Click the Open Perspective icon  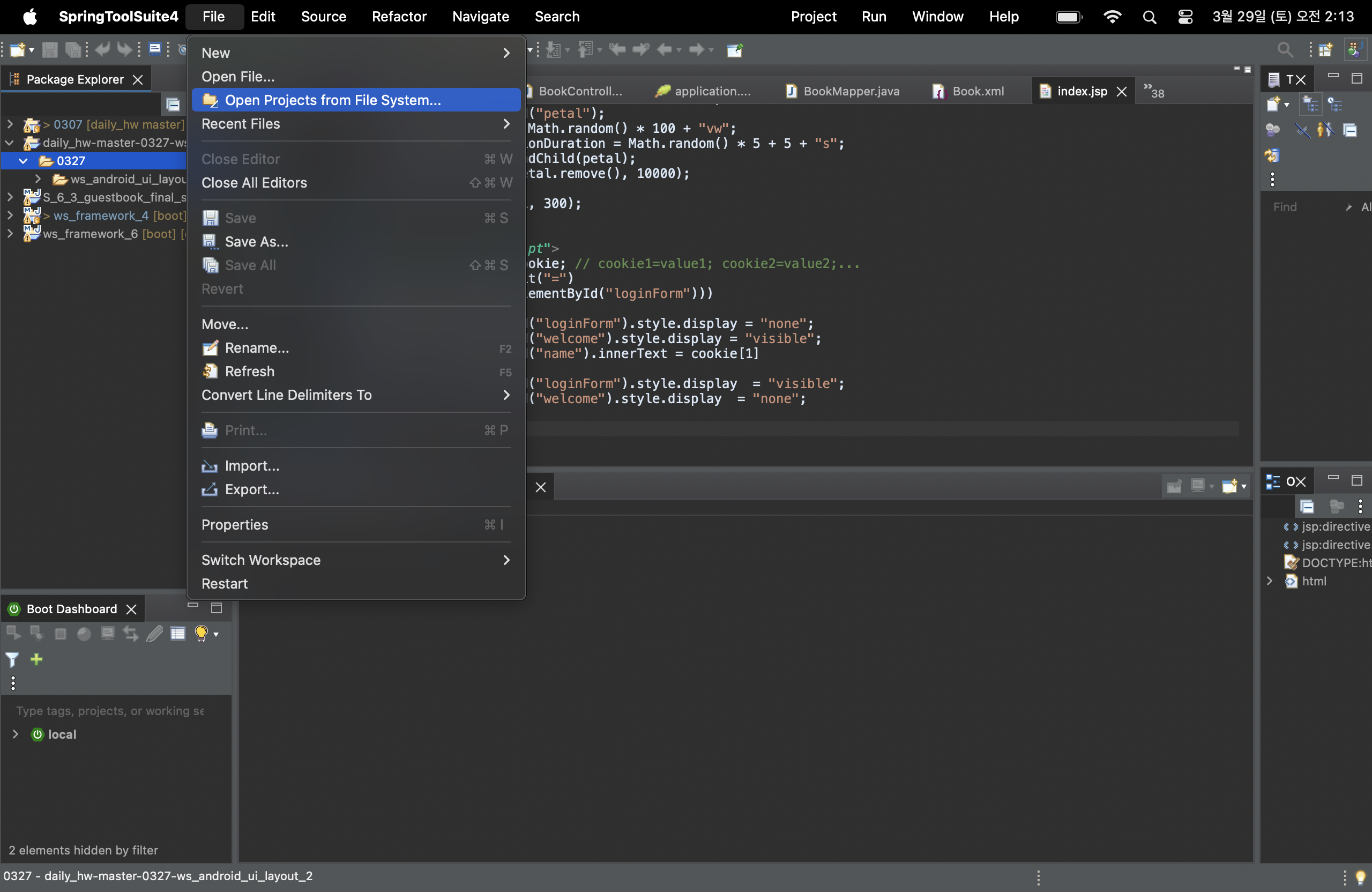1325,50
